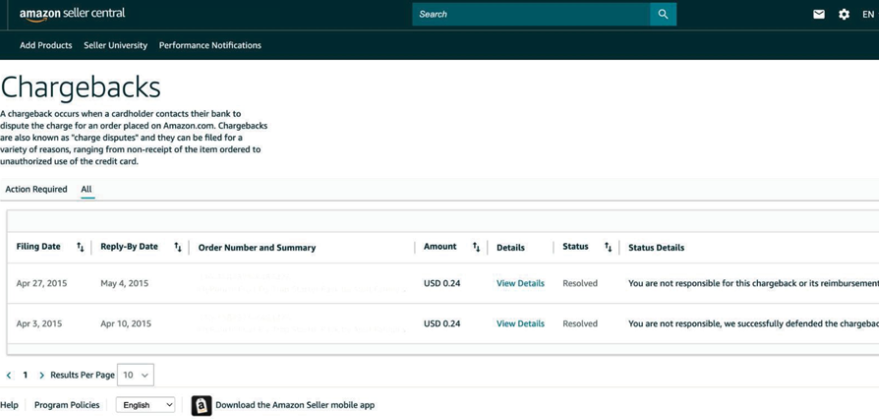
Task: Click the Apr 3, 2015 filing date
Action: (39, 324)
